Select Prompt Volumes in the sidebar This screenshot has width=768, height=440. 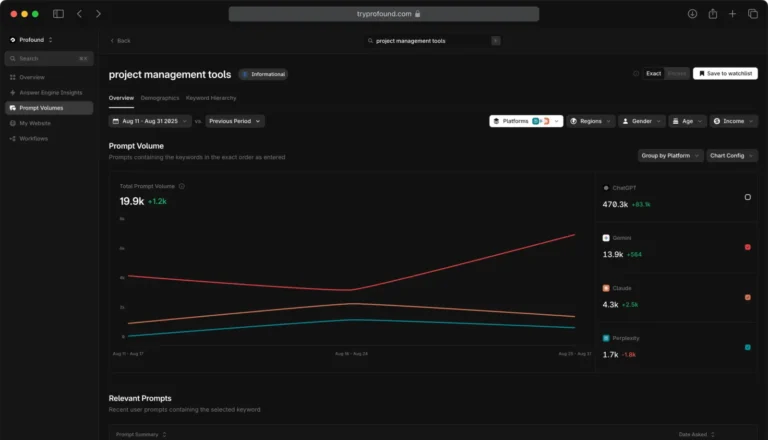click(49, 108)
